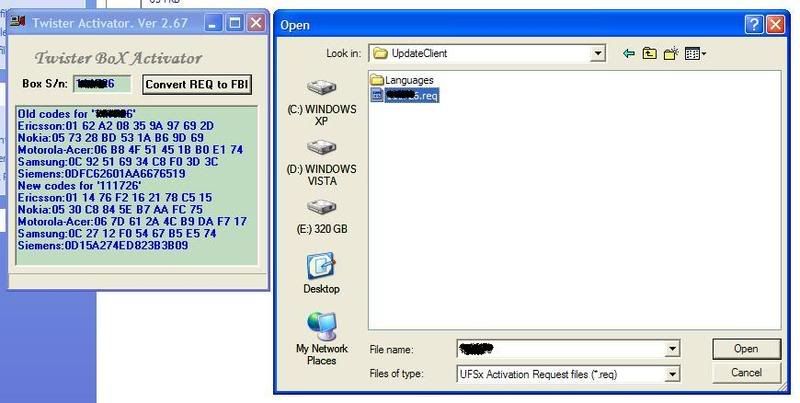Viewport: 800px width, 403px height.
Task: Open the Look in folder dropdown
Action: pyautogui.click(x=597, y=53)
